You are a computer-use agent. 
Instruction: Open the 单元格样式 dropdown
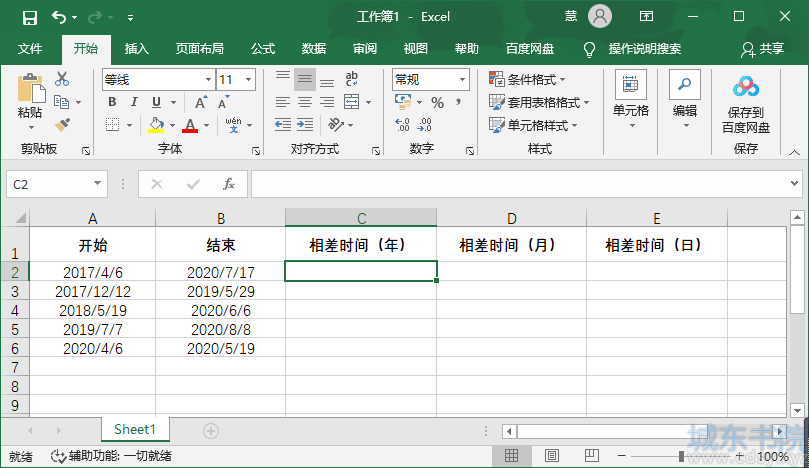tap(533, 125)
